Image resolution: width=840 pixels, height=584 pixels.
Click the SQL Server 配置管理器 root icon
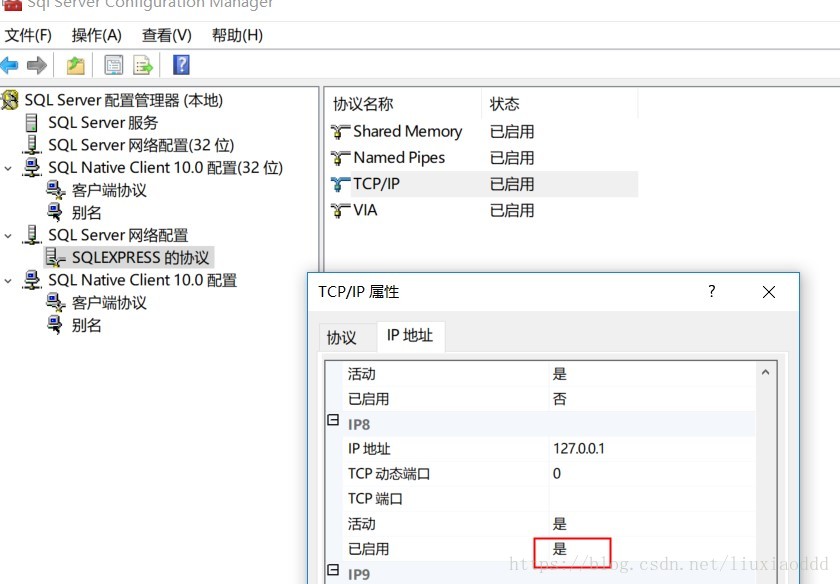pos(10,100)
